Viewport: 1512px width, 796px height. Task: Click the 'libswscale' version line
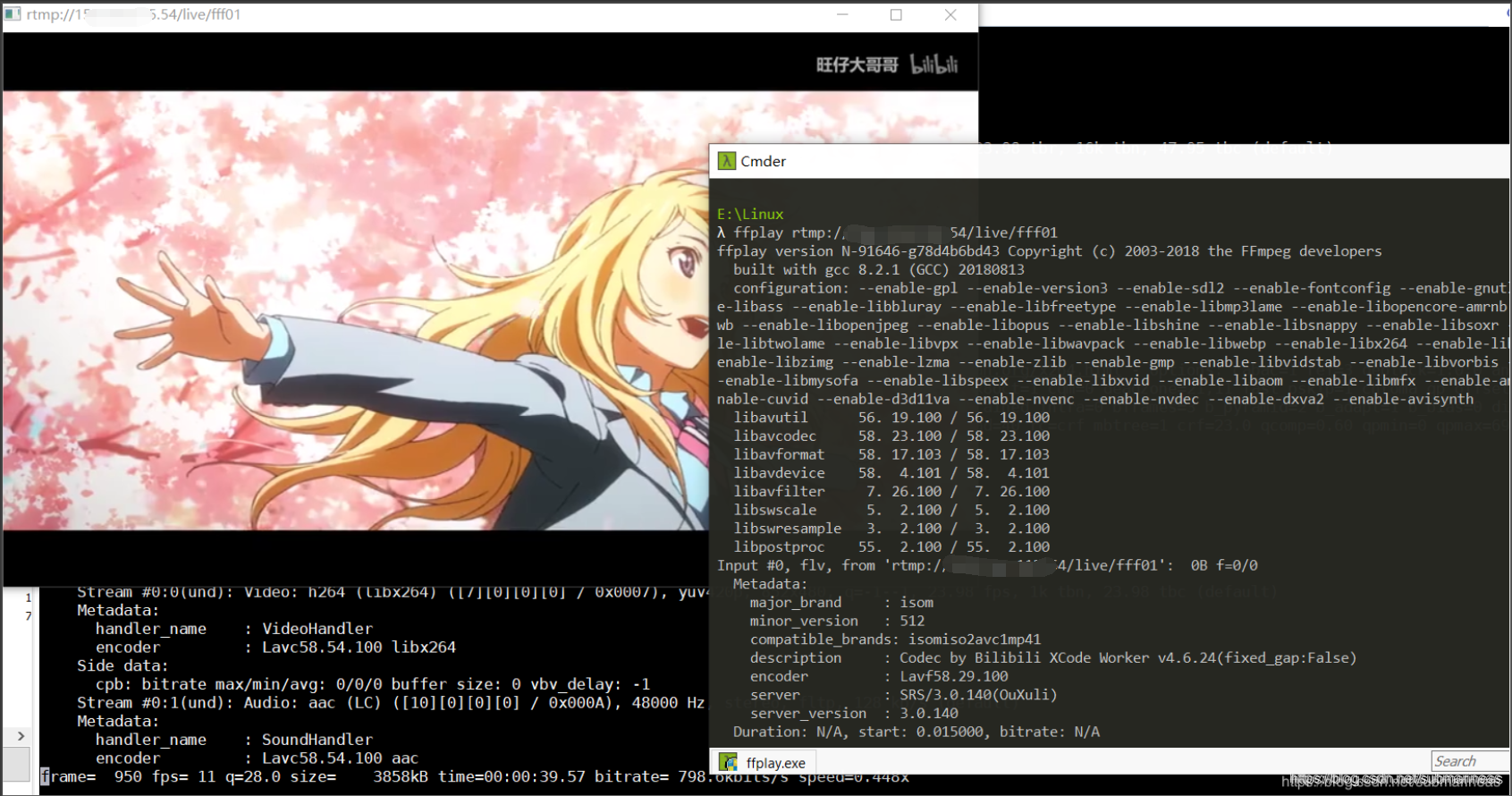coord(891,510)
